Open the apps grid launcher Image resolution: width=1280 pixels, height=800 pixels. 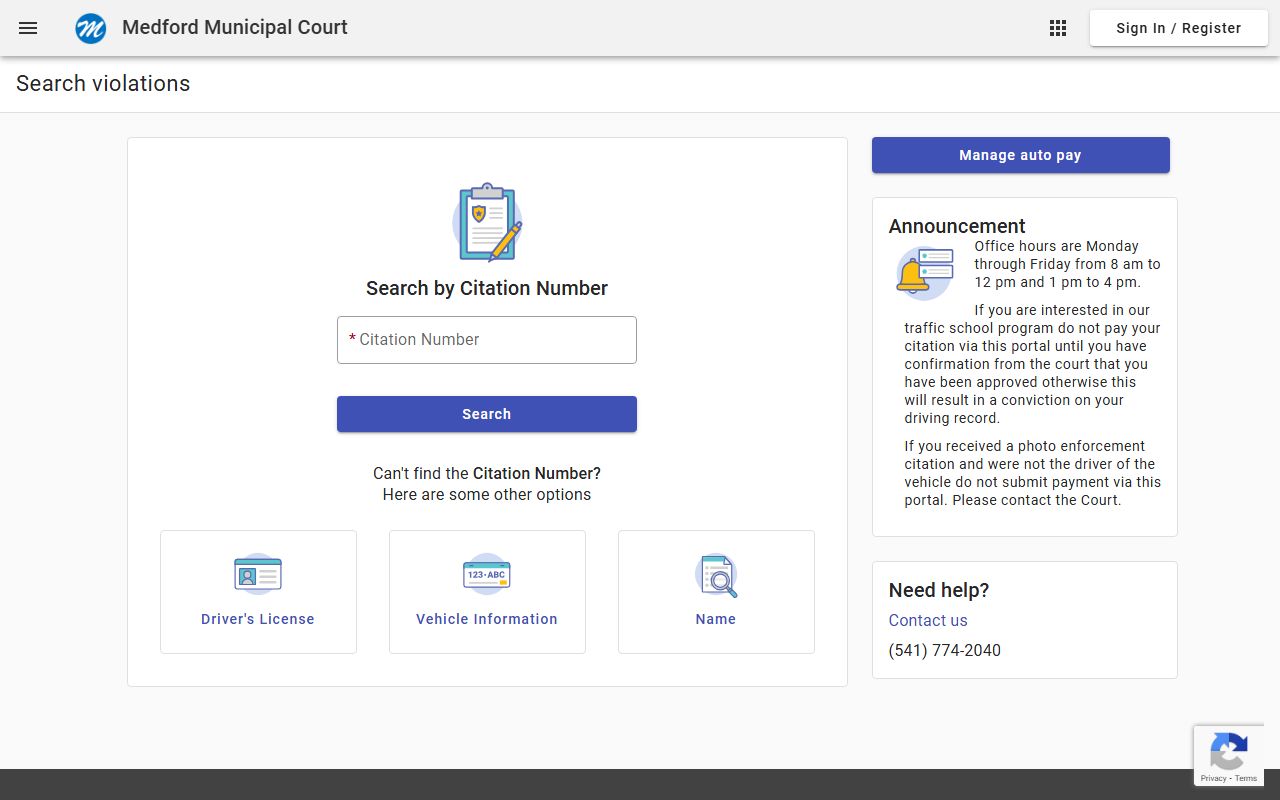click(1058, 28)
